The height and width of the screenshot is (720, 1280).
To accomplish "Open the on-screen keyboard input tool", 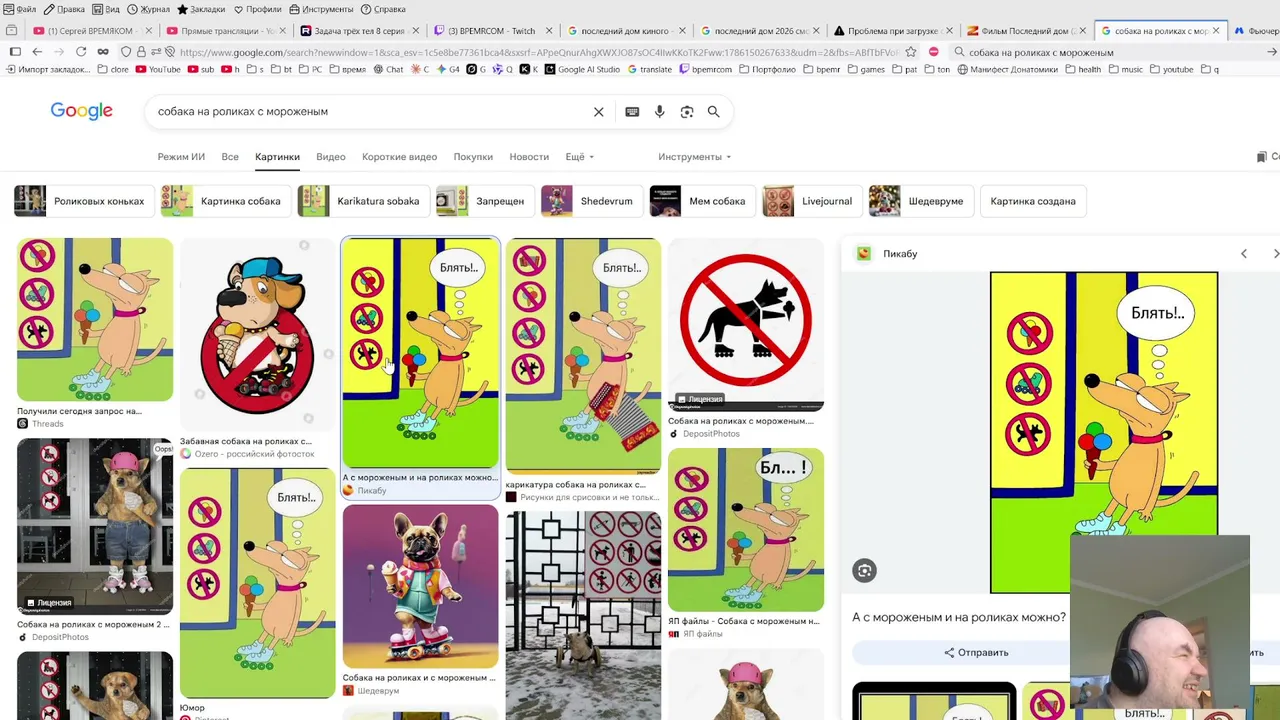I will click(632, 112).
